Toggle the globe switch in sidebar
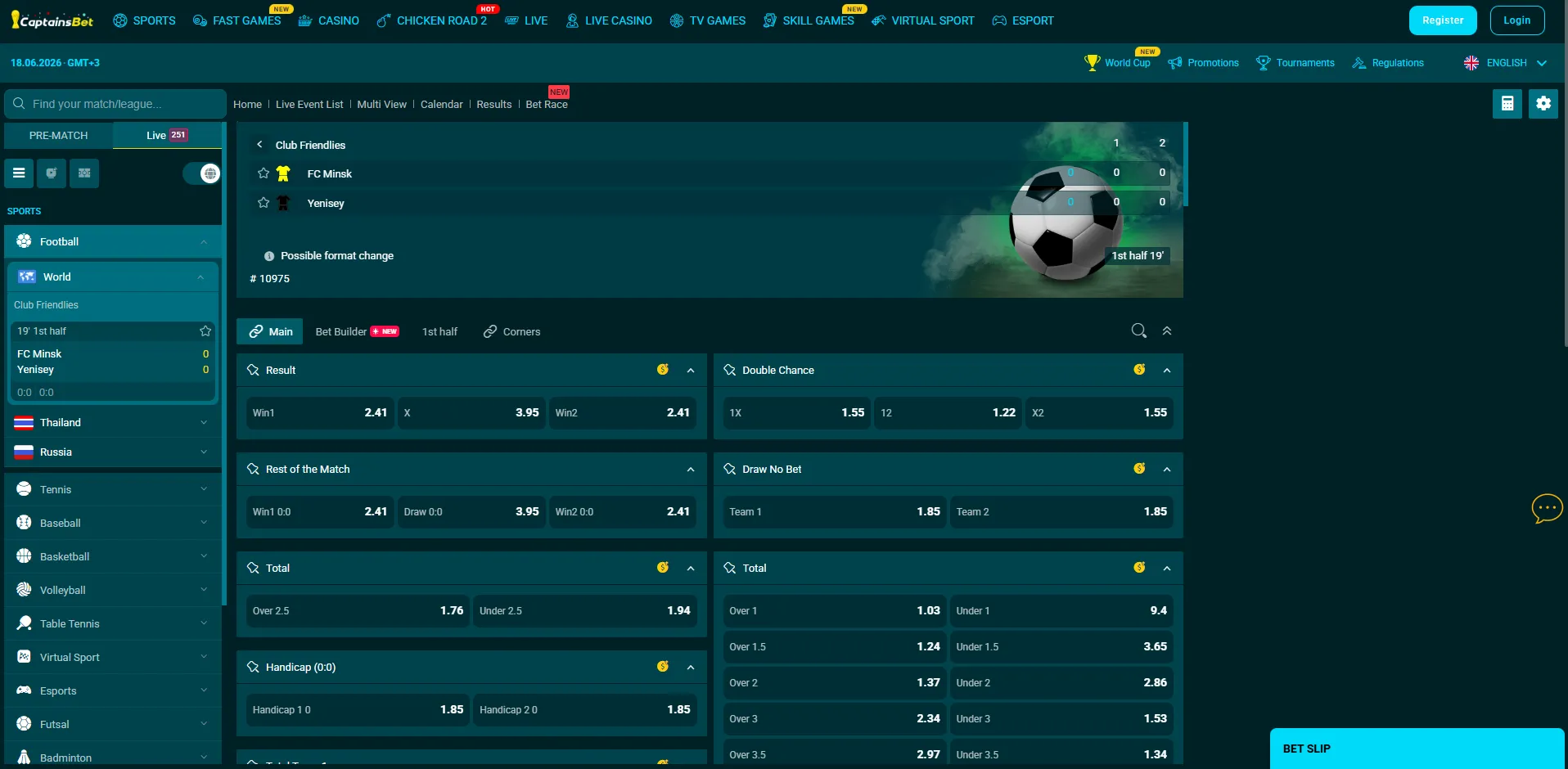 tap(201, 173)
